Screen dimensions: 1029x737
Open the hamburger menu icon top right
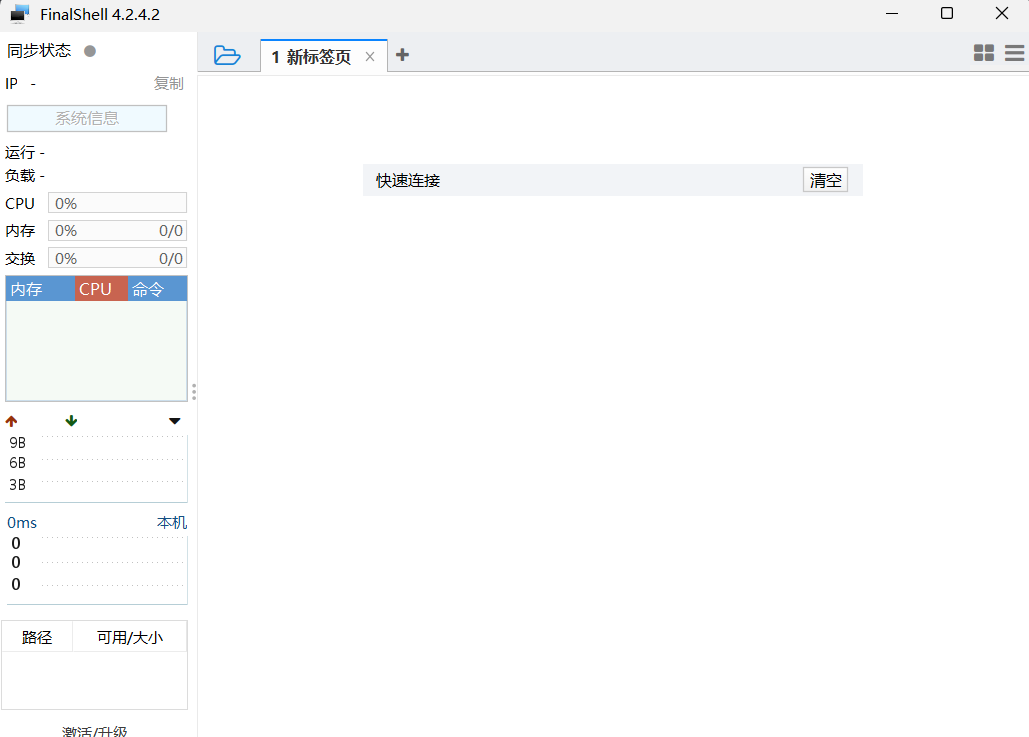coord(1013,52)
